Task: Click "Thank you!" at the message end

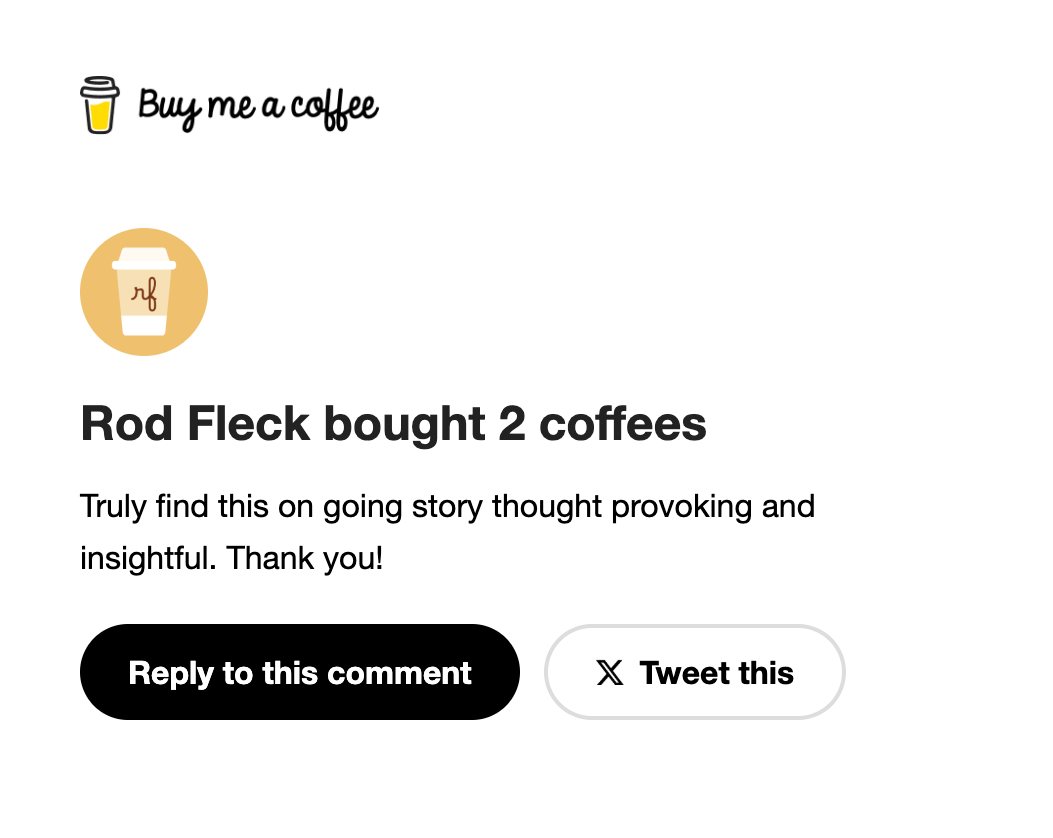Action: [x=305, y=558]
